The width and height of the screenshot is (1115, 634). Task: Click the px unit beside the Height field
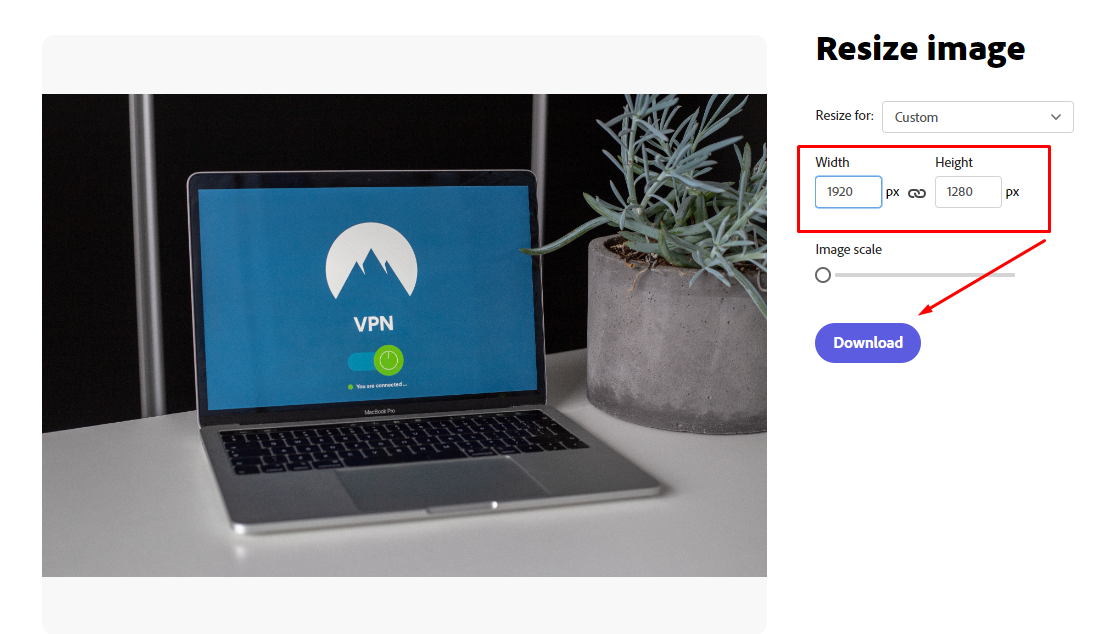tap(1013, 193)
